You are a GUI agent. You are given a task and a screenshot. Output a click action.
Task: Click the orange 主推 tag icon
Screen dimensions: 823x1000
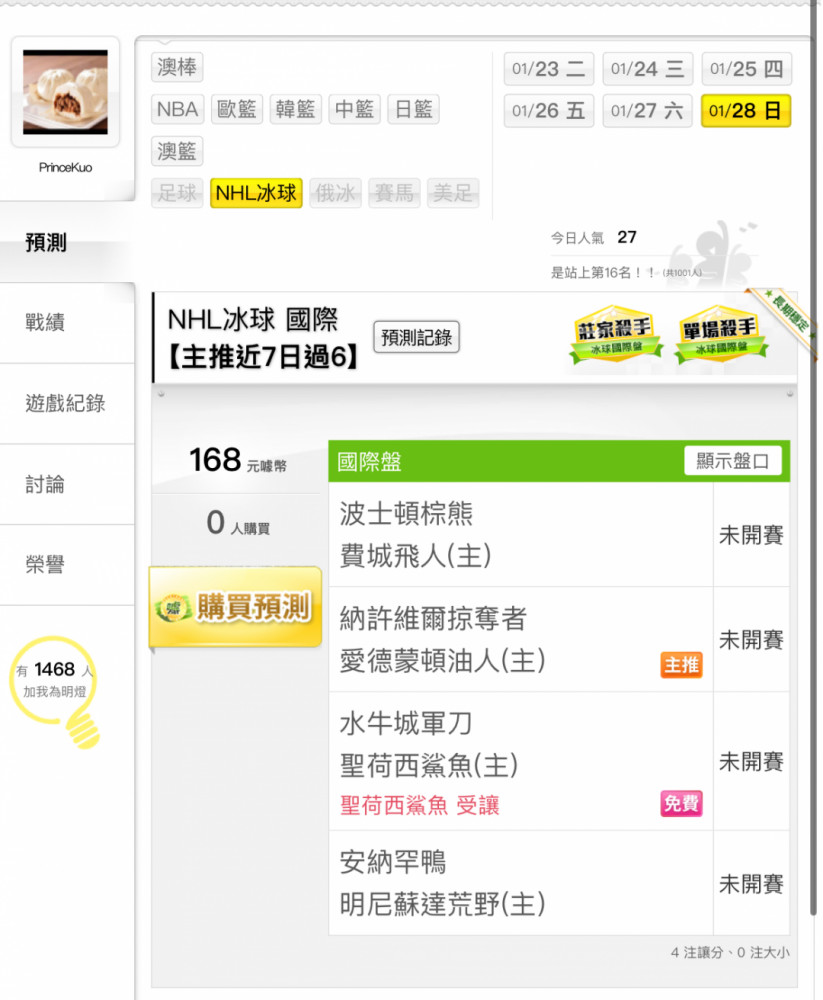click(681, 665)
